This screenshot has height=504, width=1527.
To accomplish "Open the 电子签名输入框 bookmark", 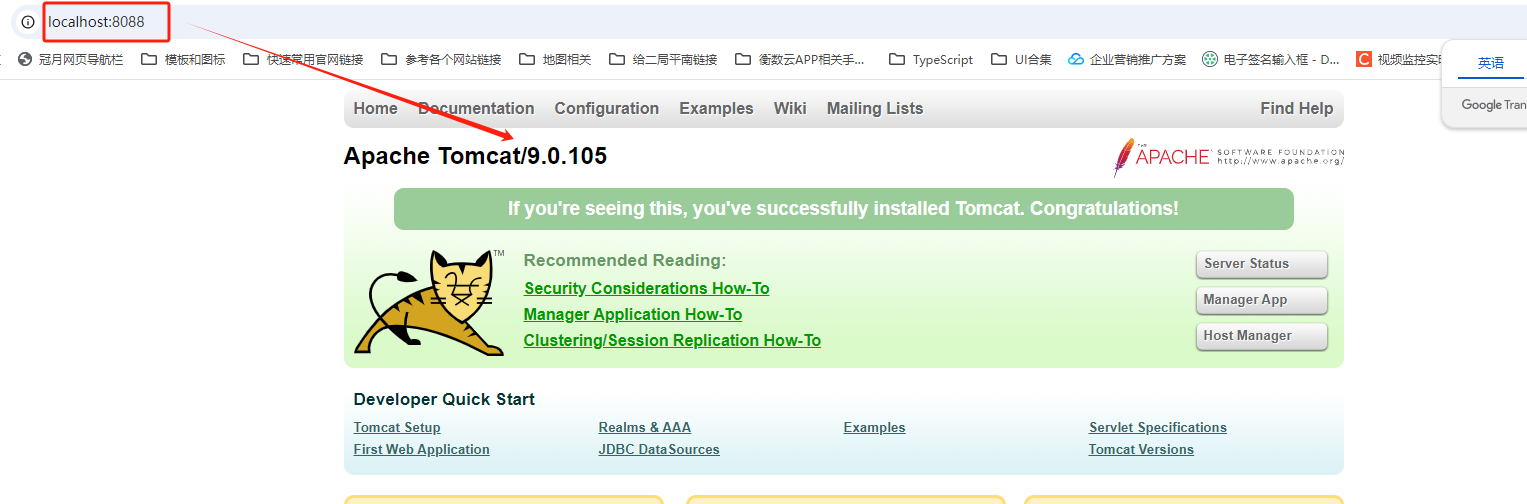I will (x=1271, y=60).
